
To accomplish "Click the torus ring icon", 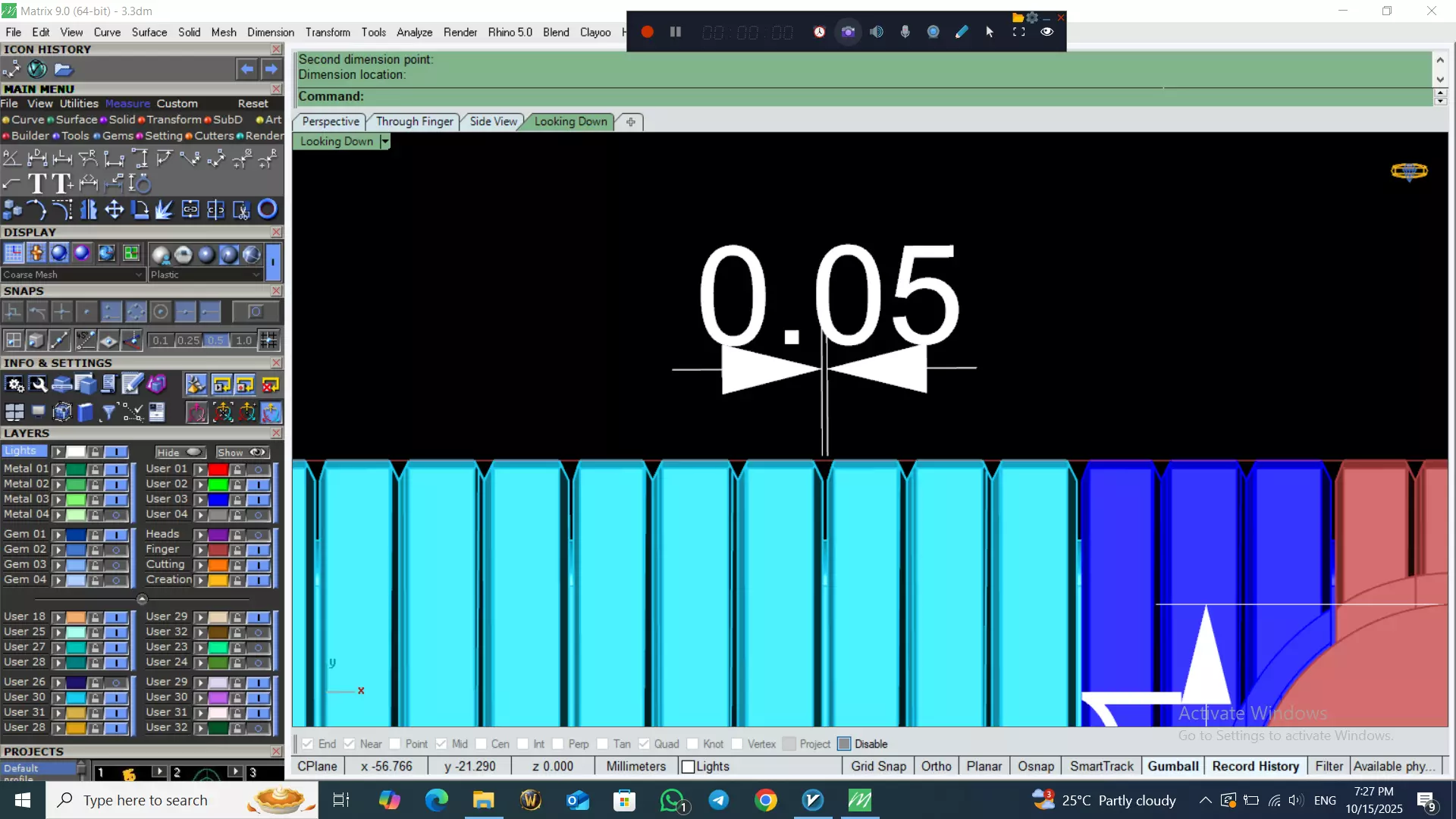I will (x=267, y=209).
